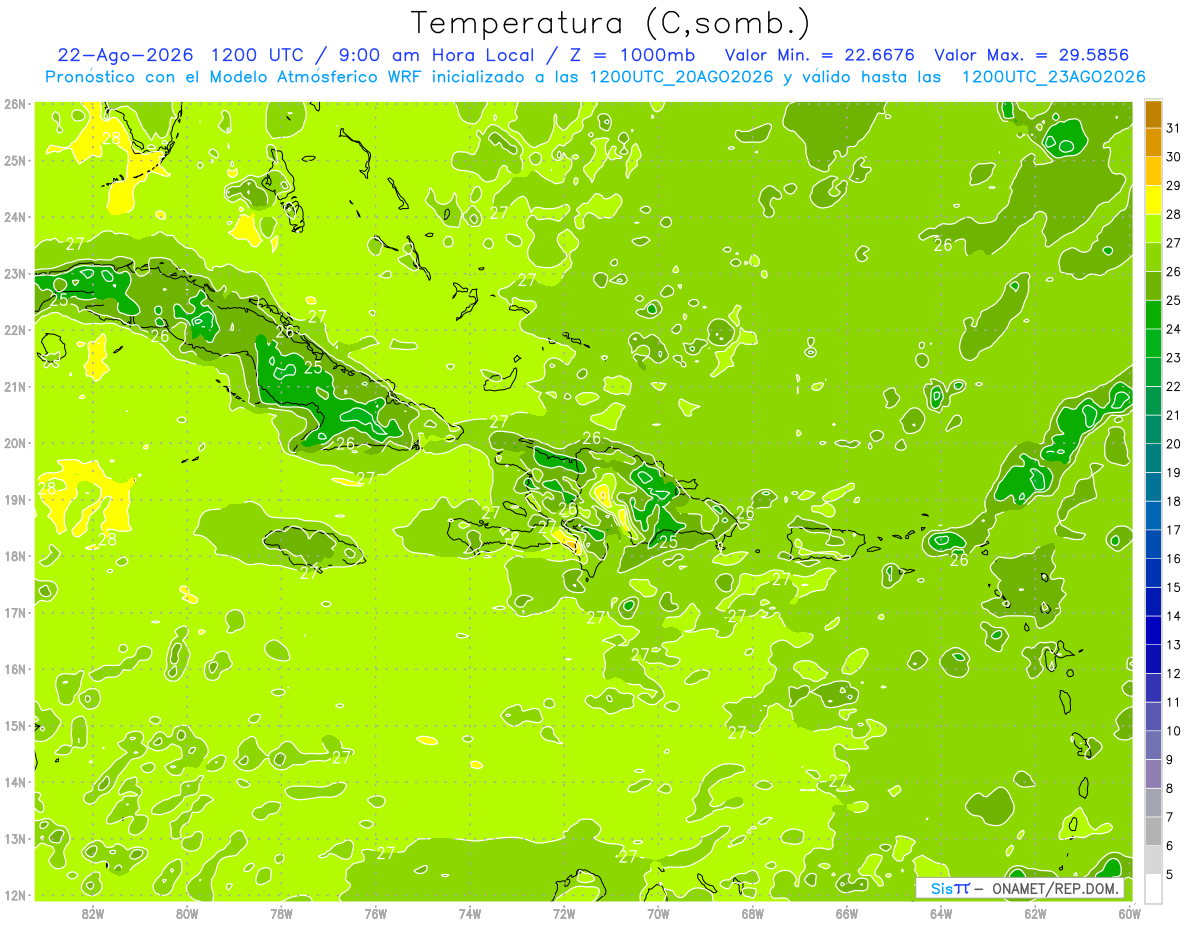
Task: Click the colorbar label '10'
Action: [1174, 731]
